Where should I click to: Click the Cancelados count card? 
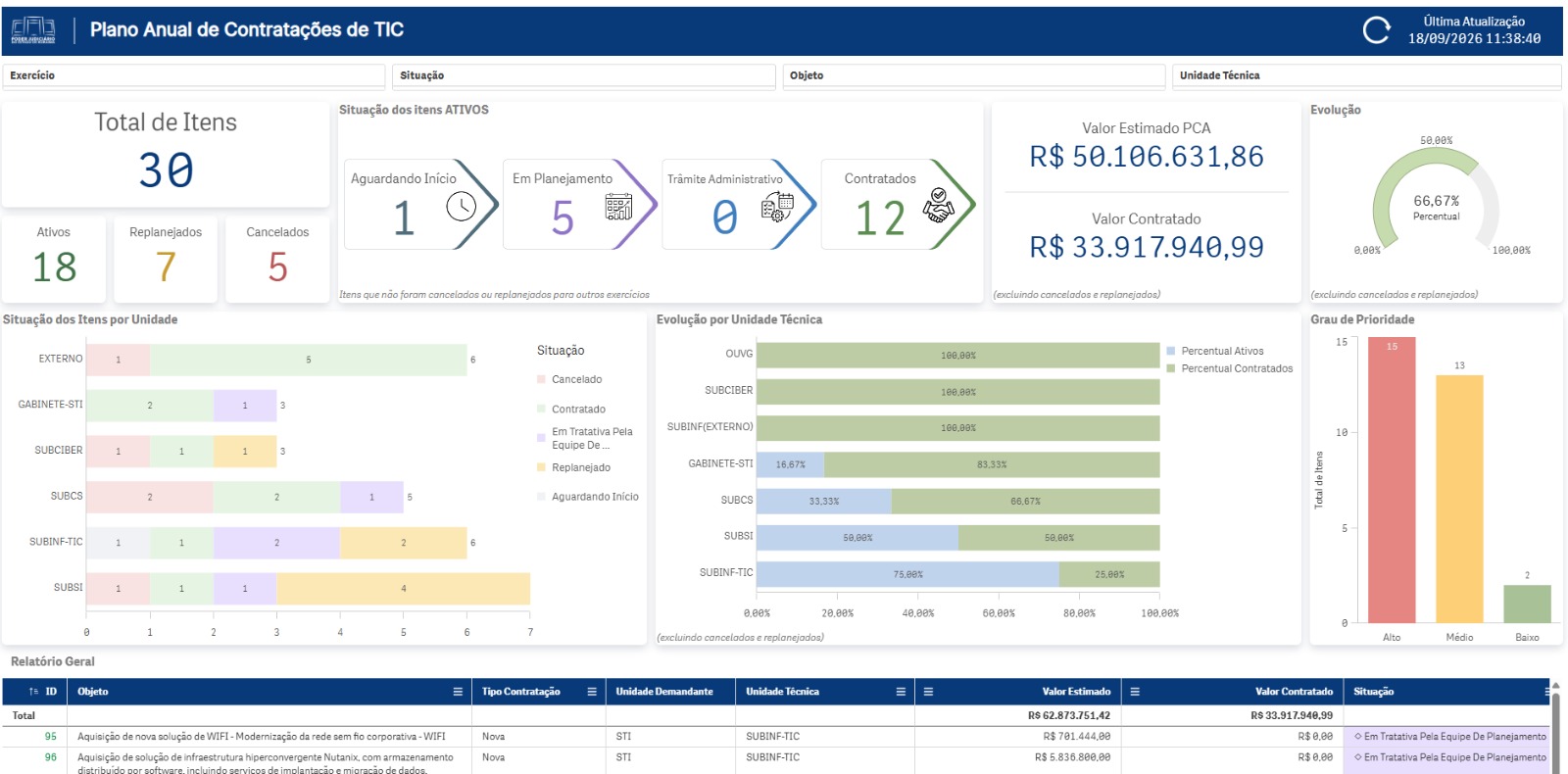[x=277, y=259]
